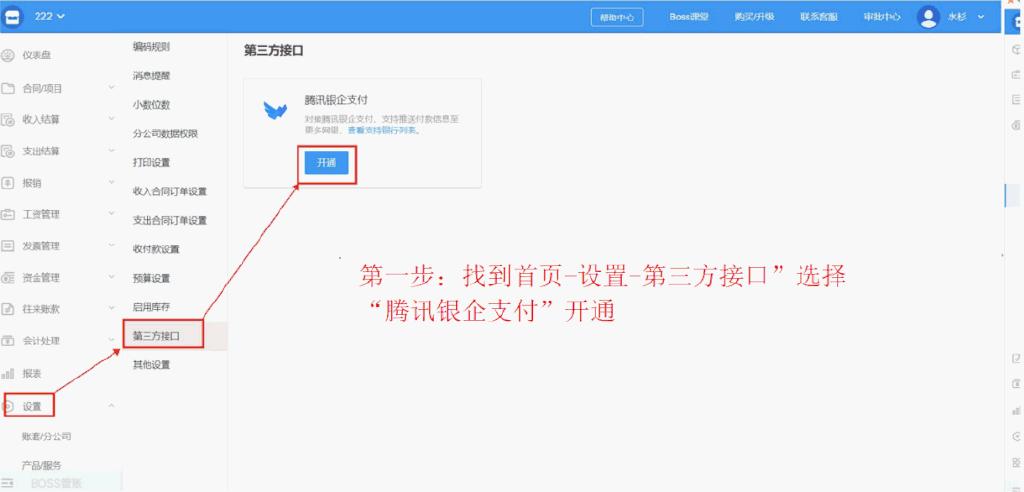Image resolution: width=1024 pixels, height=492 pixels.
Task: Open 支出合同订单设置
Action: point(170,220)
